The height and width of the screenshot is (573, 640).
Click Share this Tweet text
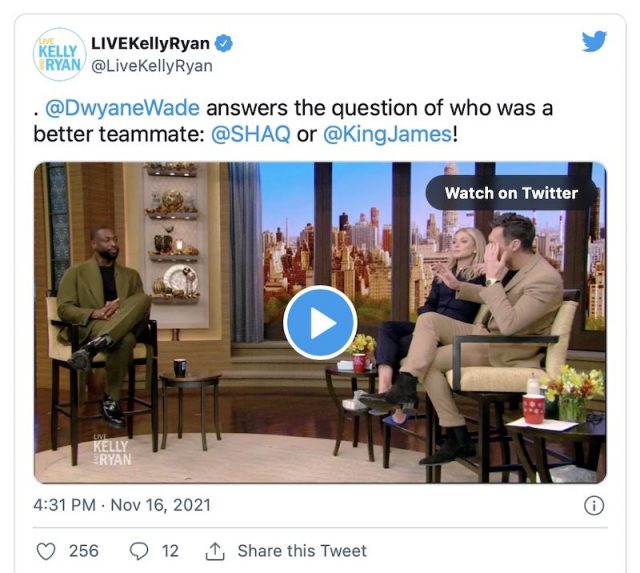[x=302, y=551]
